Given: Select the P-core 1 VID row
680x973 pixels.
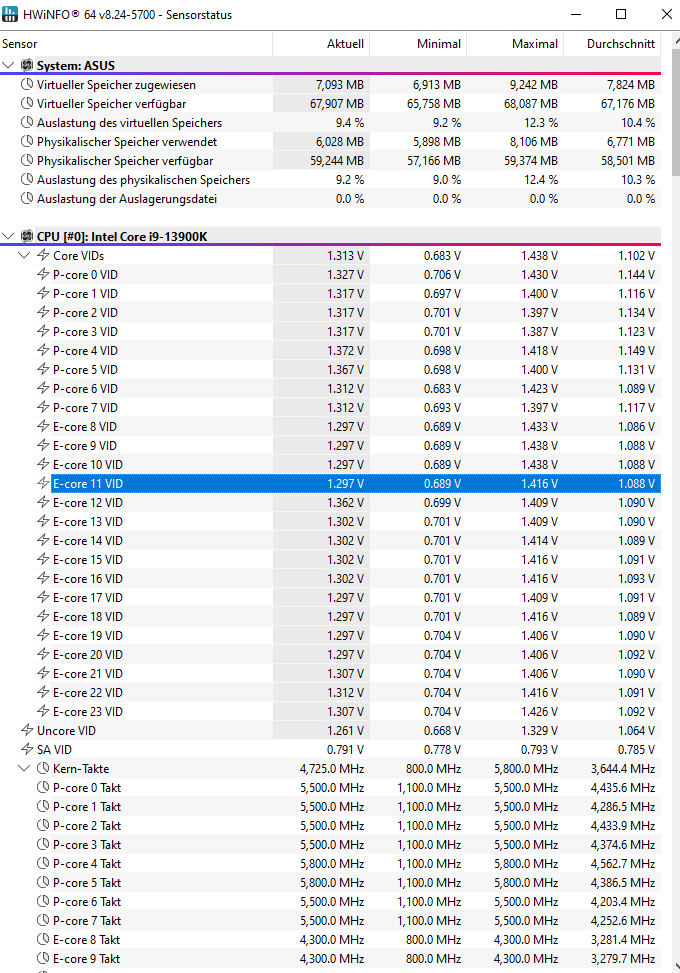Looking at the screenshot, I should (x=330, y=294).
